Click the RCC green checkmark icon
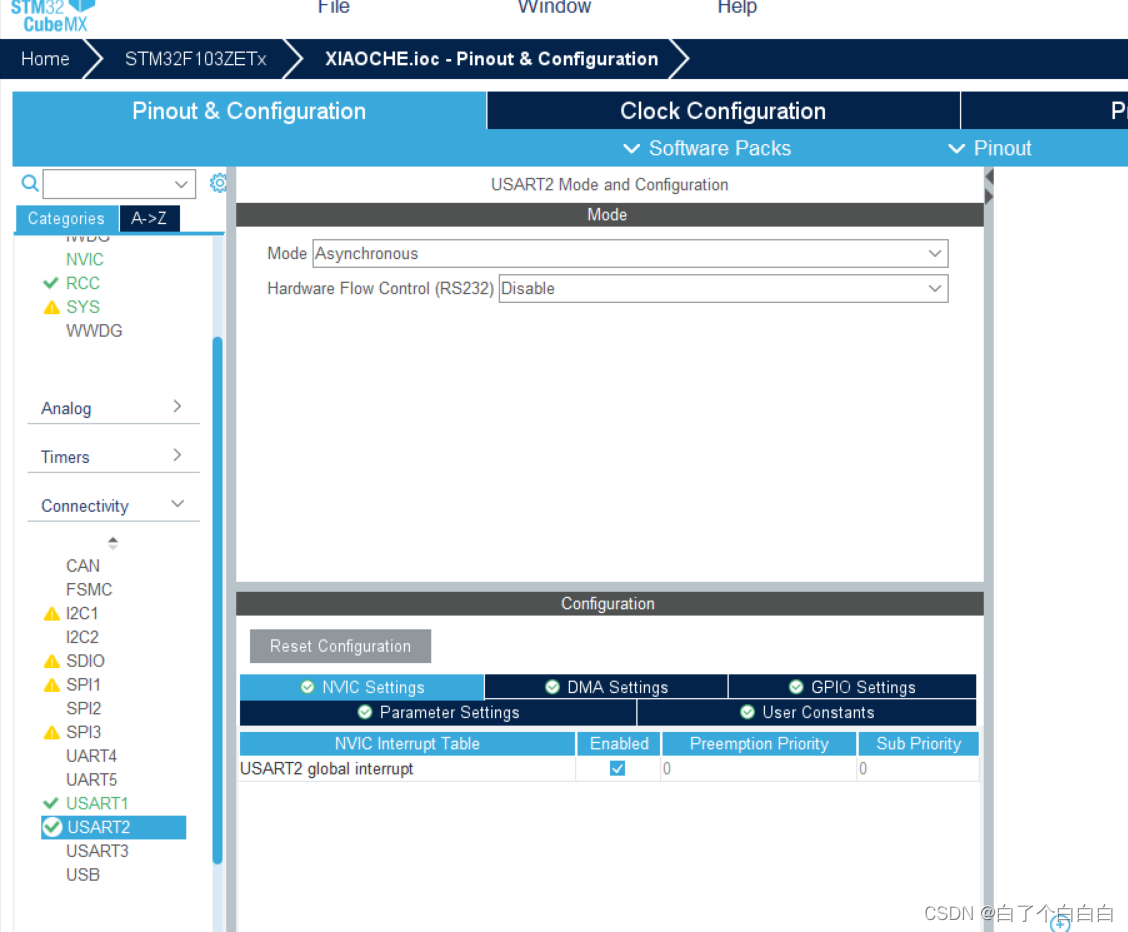1128x932 pixels. click(50, 283)
